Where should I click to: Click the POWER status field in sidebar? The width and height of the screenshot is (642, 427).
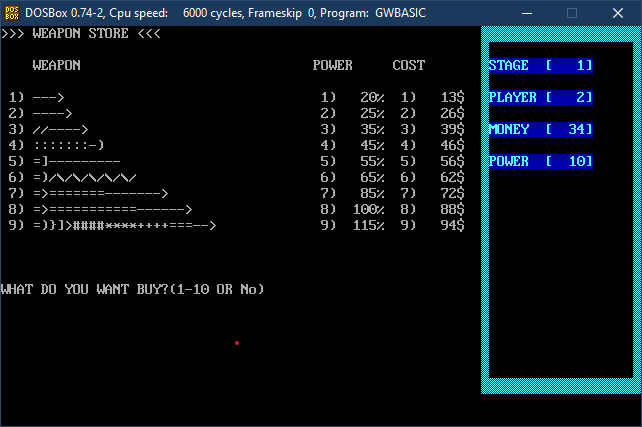click(540, 161)
